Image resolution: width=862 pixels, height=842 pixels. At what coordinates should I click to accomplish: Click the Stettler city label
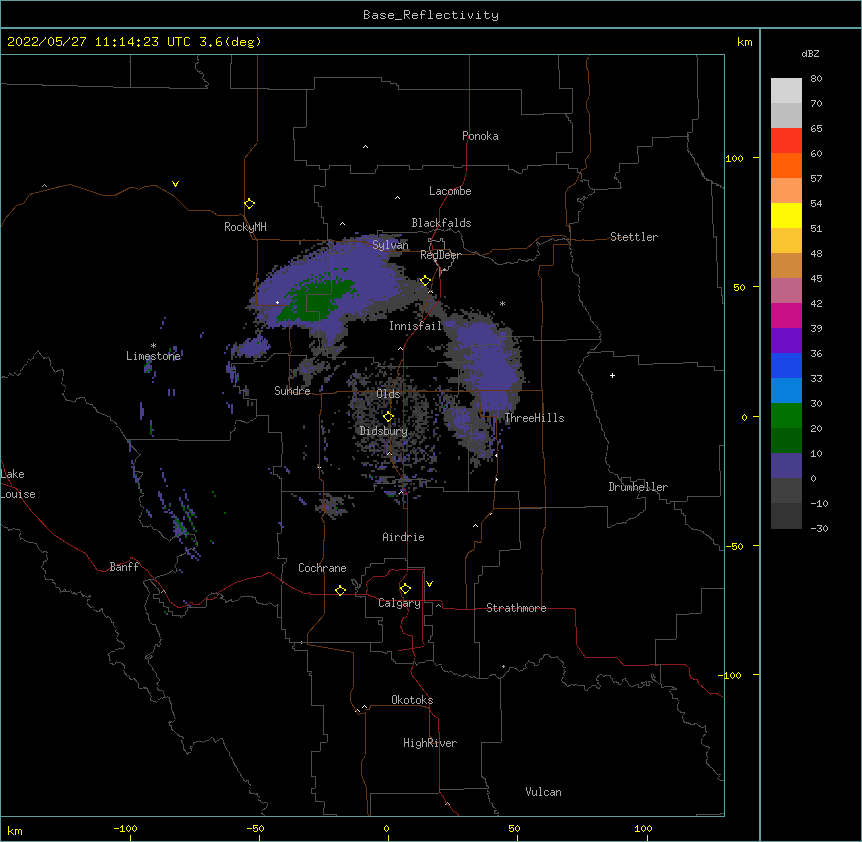point(634,237)
